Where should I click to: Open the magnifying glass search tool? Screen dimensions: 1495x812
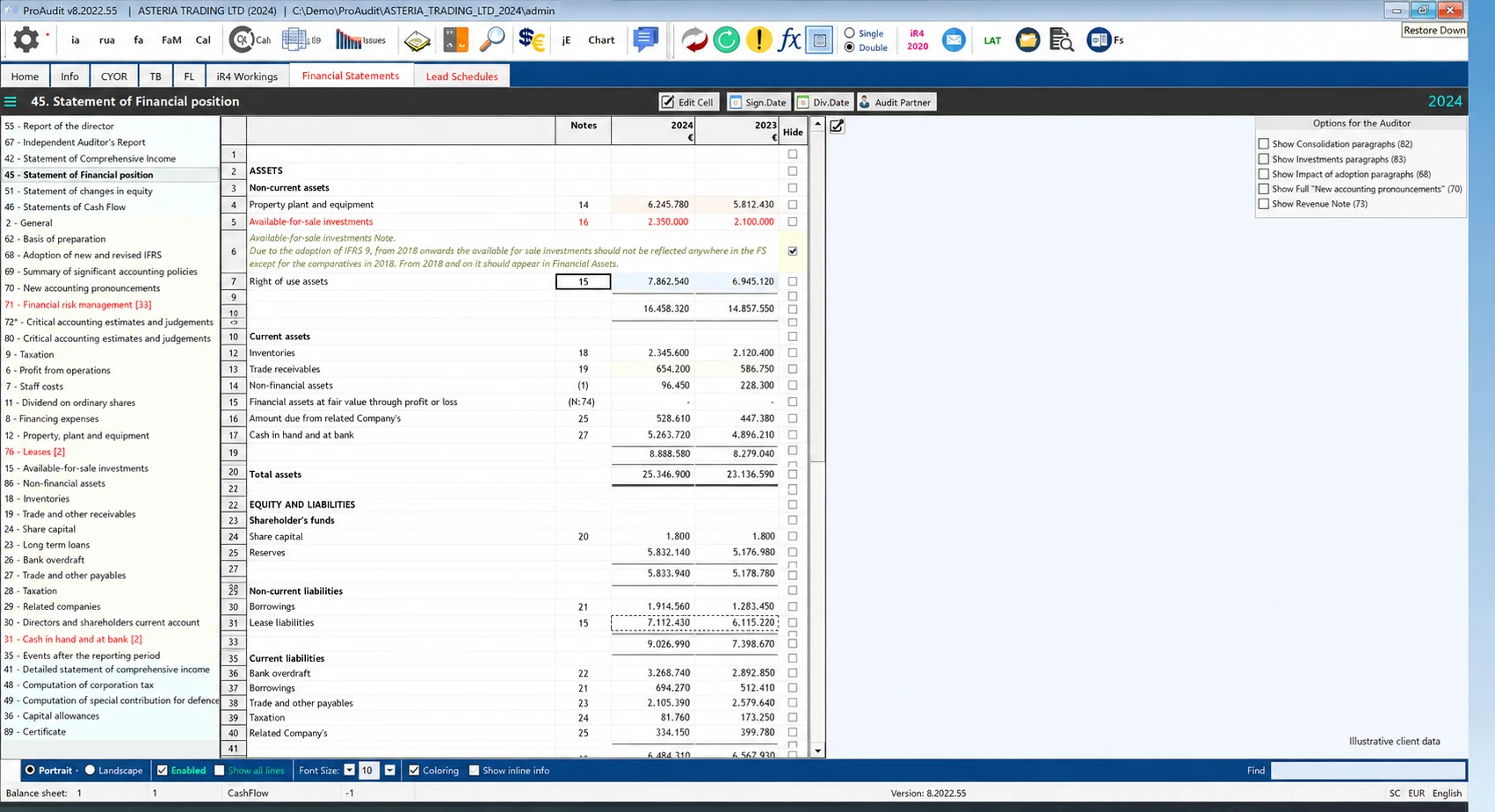pyautogui.click(x=492, y=40)
